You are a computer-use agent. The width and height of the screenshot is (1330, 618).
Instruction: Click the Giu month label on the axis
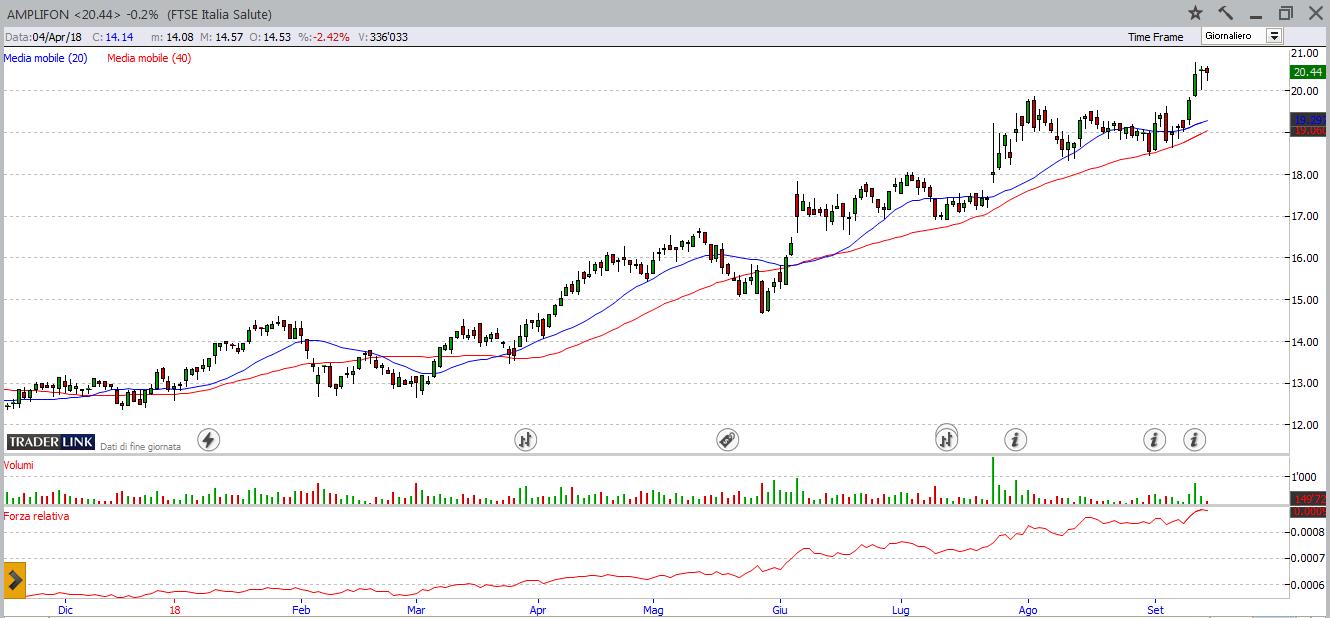pos(781,609)
